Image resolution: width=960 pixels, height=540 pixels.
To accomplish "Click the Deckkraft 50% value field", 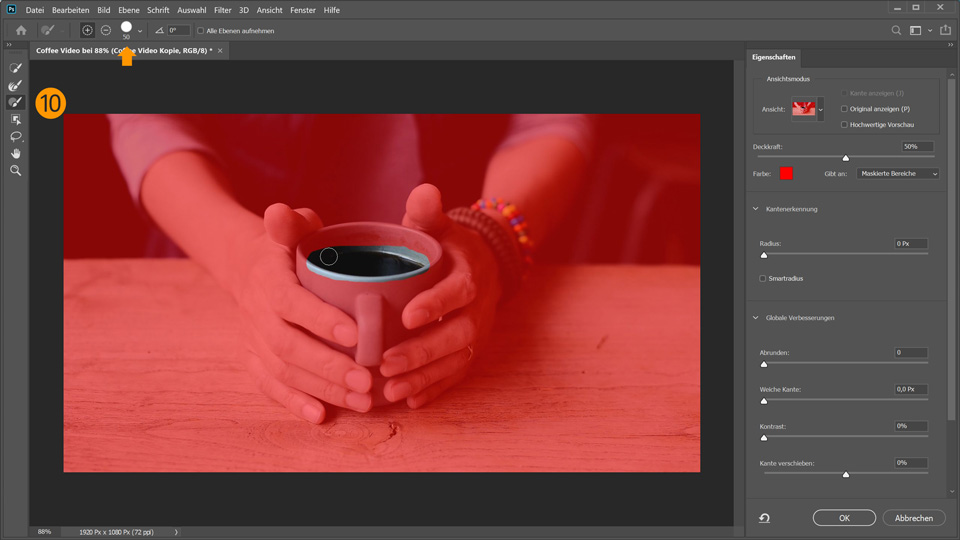I will coord(917,147).
